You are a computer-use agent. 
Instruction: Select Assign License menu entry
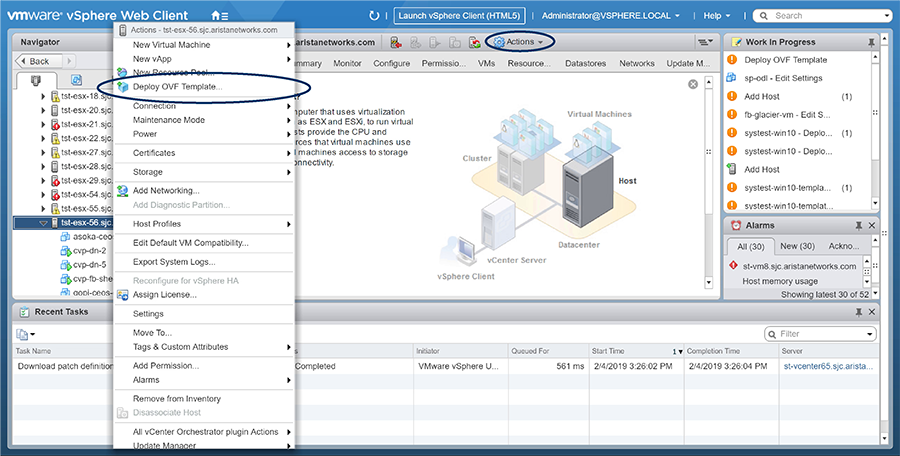204,295
